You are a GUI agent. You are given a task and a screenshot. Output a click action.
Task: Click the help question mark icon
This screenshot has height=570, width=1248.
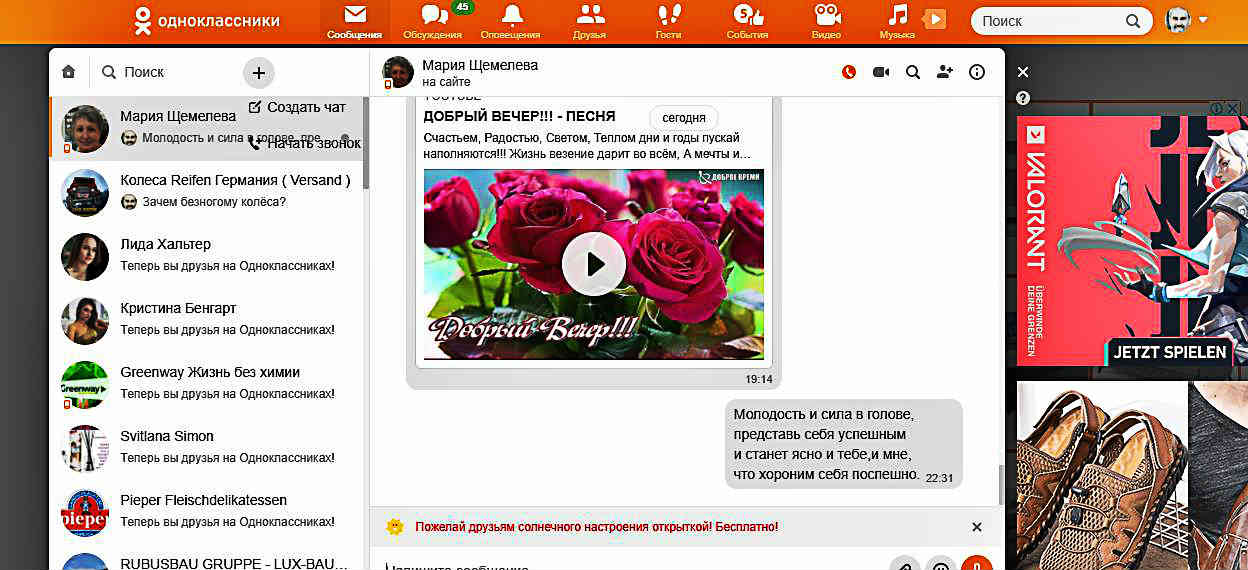click(x=1023, y=98)
